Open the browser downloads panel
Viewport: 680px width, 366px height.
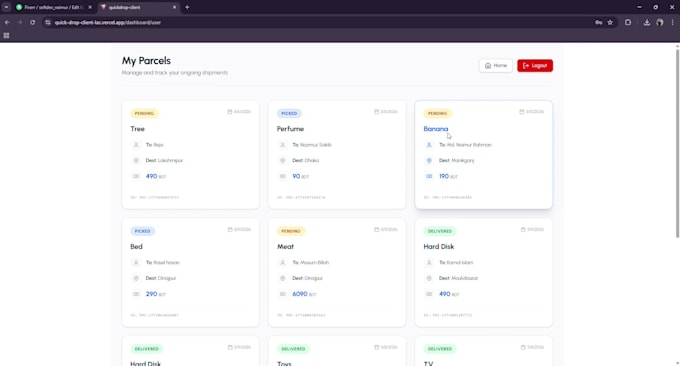647,23
